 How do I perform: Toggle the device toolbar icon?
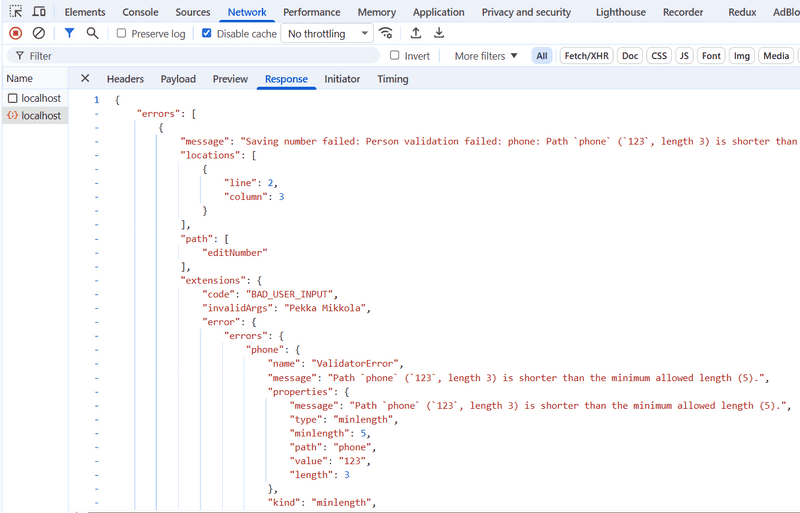(39, 12)
